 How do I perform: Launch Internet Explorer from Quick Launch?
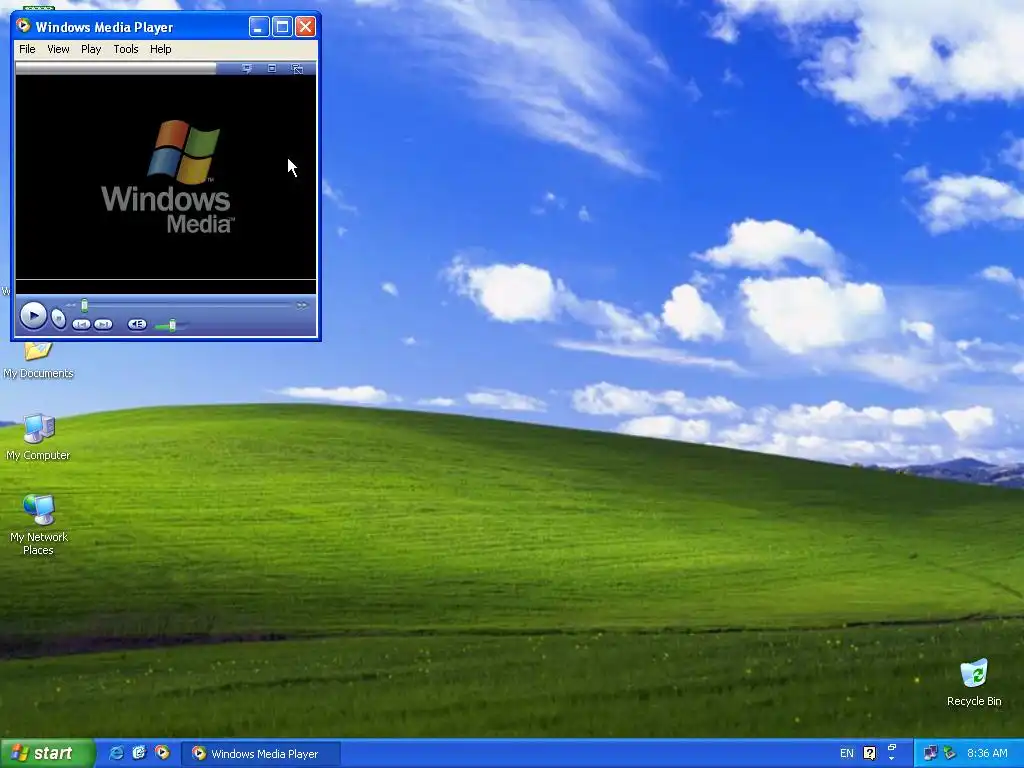[116, 753]
